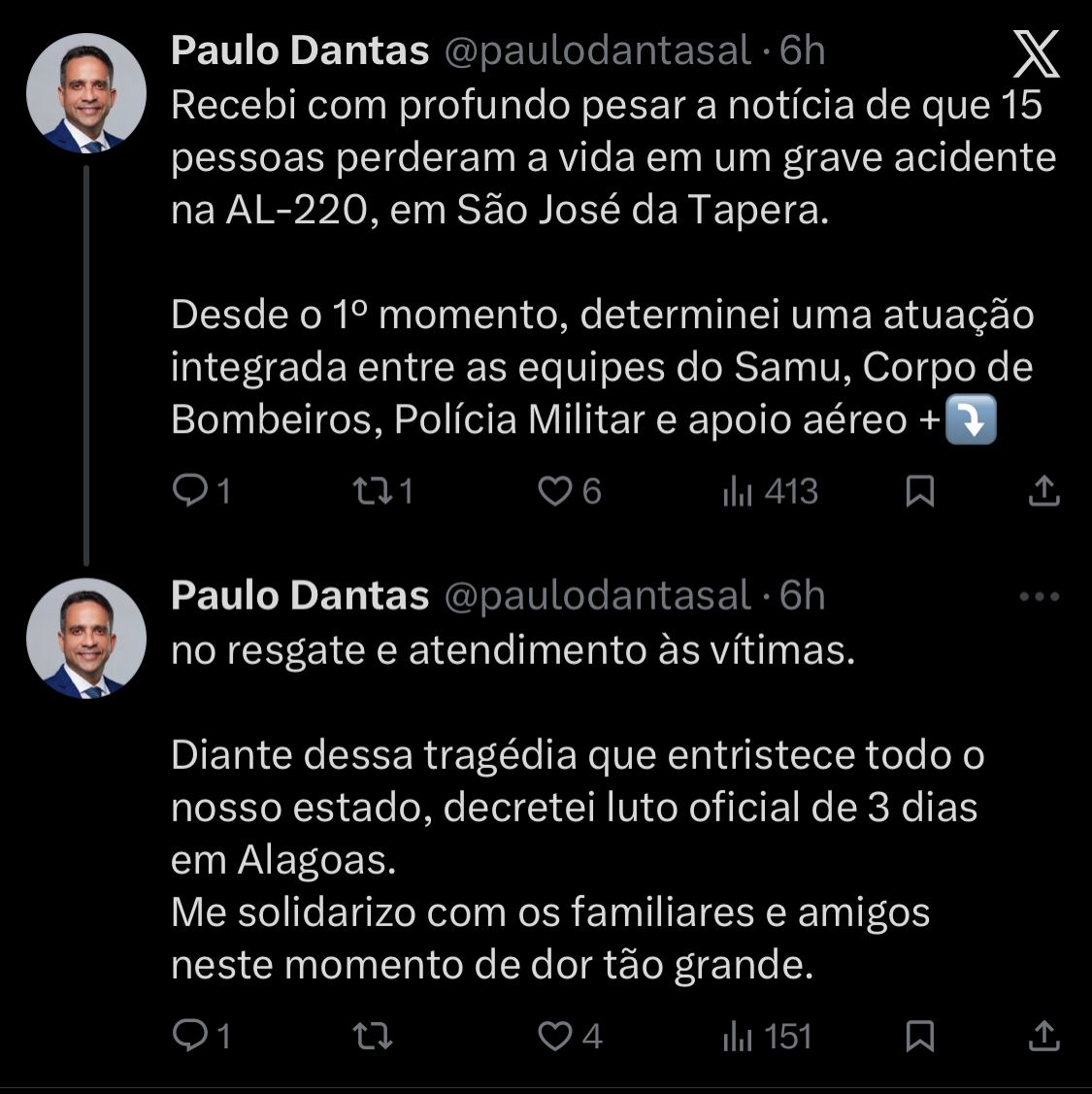Like the first tweet with 6 likes

pos(555,492)
